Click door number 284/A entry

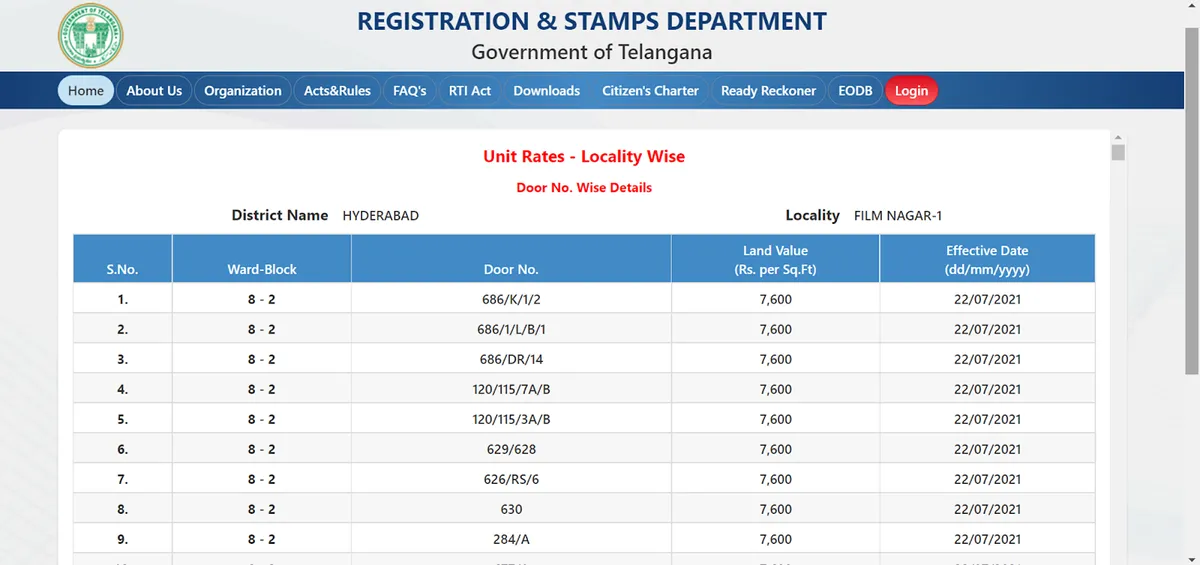511,539
